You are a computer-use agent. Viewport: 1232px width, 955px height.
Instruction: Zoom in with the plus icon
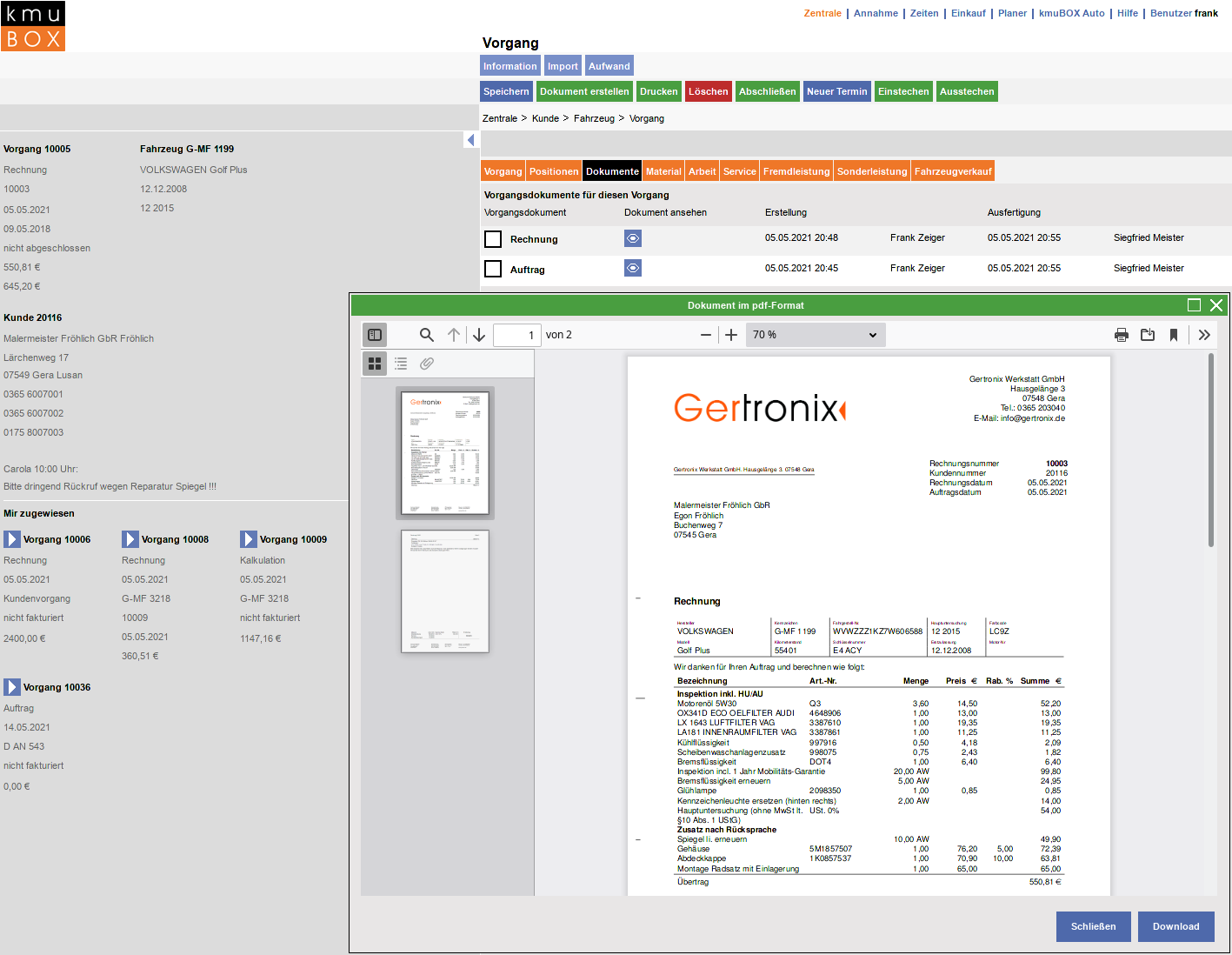coord(731,335)
